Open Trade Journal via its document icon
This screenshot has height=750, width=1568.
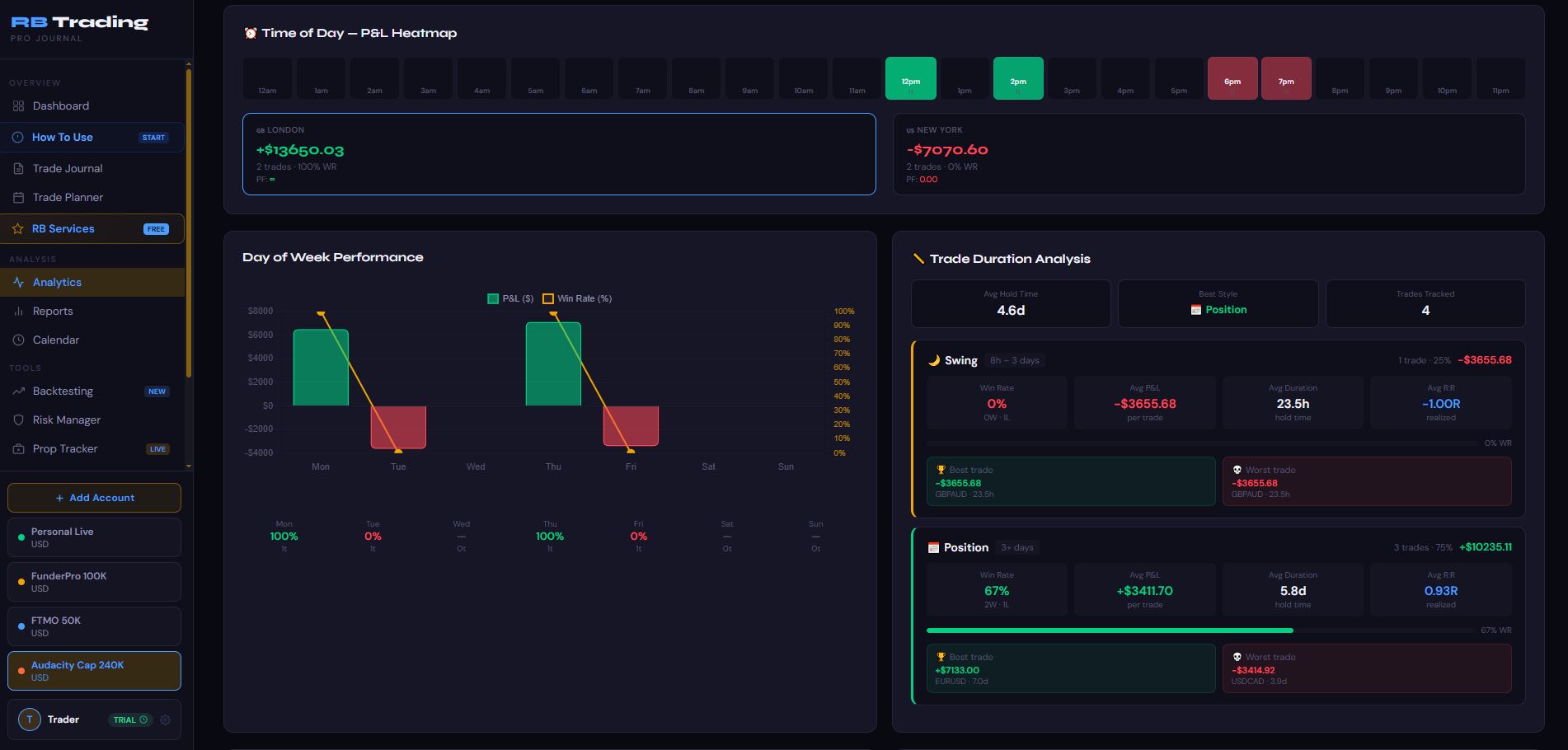(18, 168)
